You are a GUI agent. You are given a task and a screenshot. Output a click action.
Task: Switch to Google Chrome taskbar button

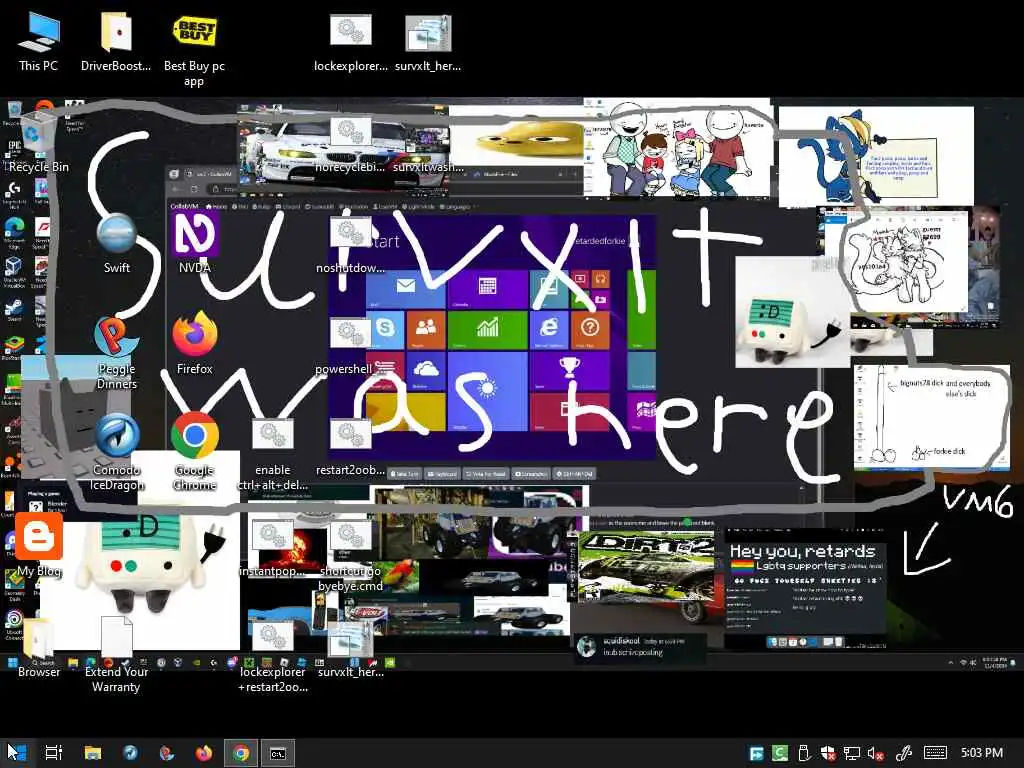[x=241, y=753]
